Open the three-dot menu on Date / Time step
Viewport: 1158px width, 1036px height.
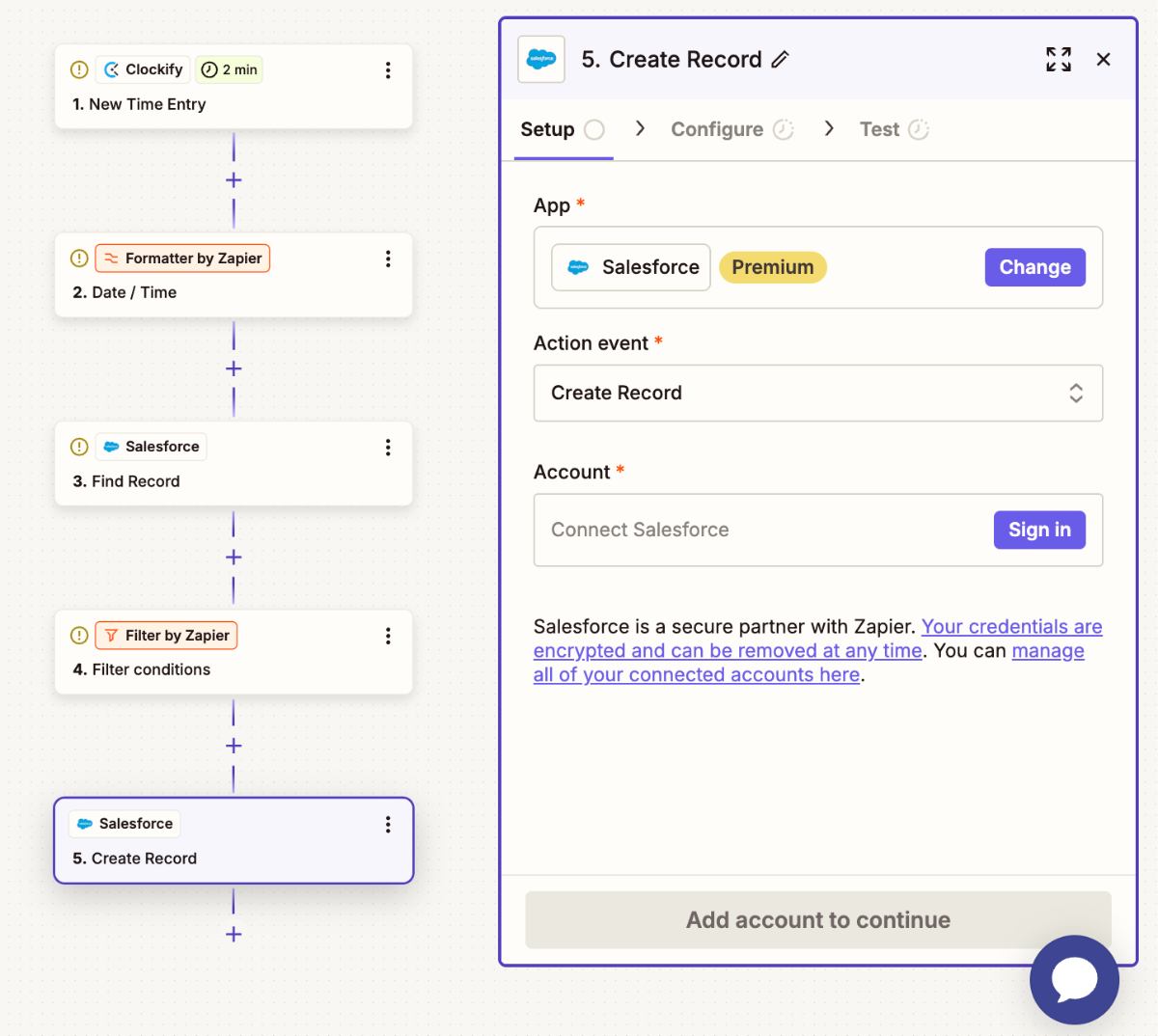388,259
